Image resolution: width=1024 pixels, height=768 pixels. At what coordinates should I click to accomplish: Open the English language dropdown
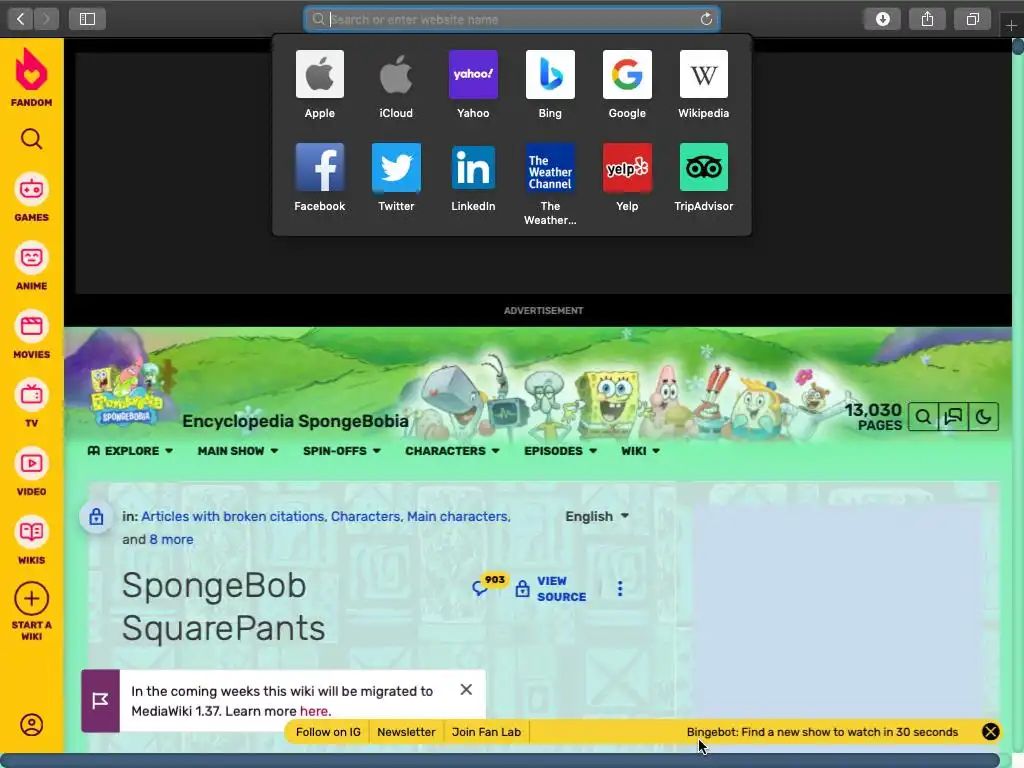click(597, 516)
